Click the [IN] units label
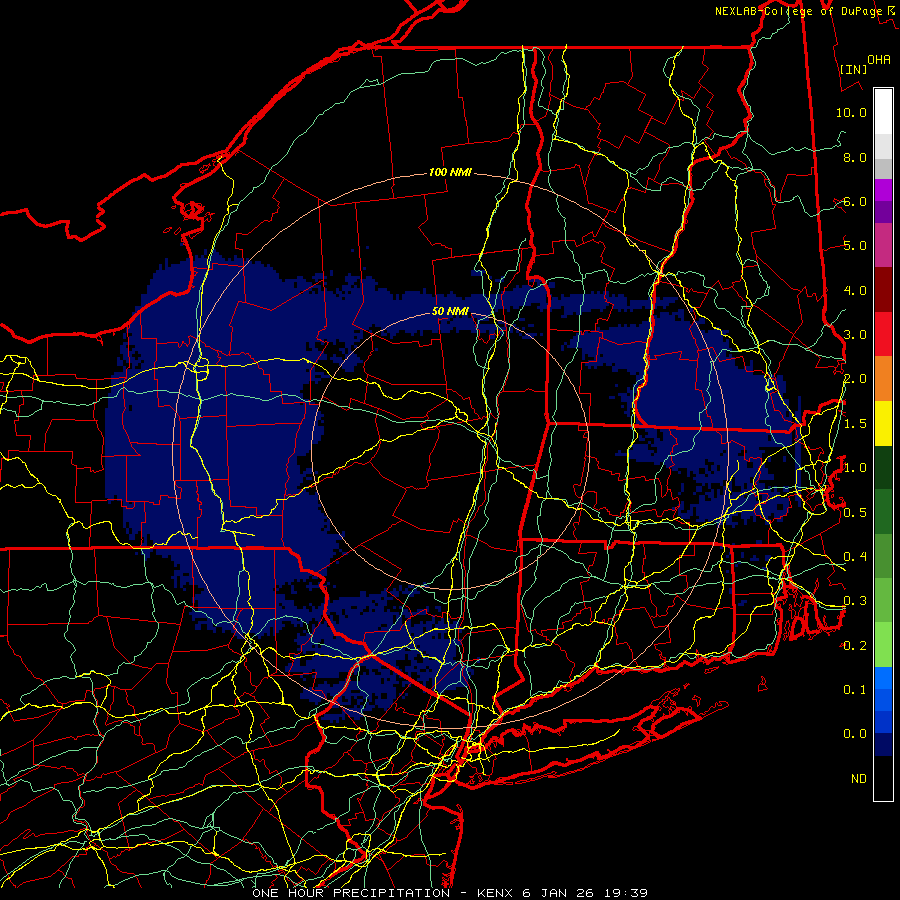The height and width of the screenshot is (900, 900). click(x=853, y=69)
